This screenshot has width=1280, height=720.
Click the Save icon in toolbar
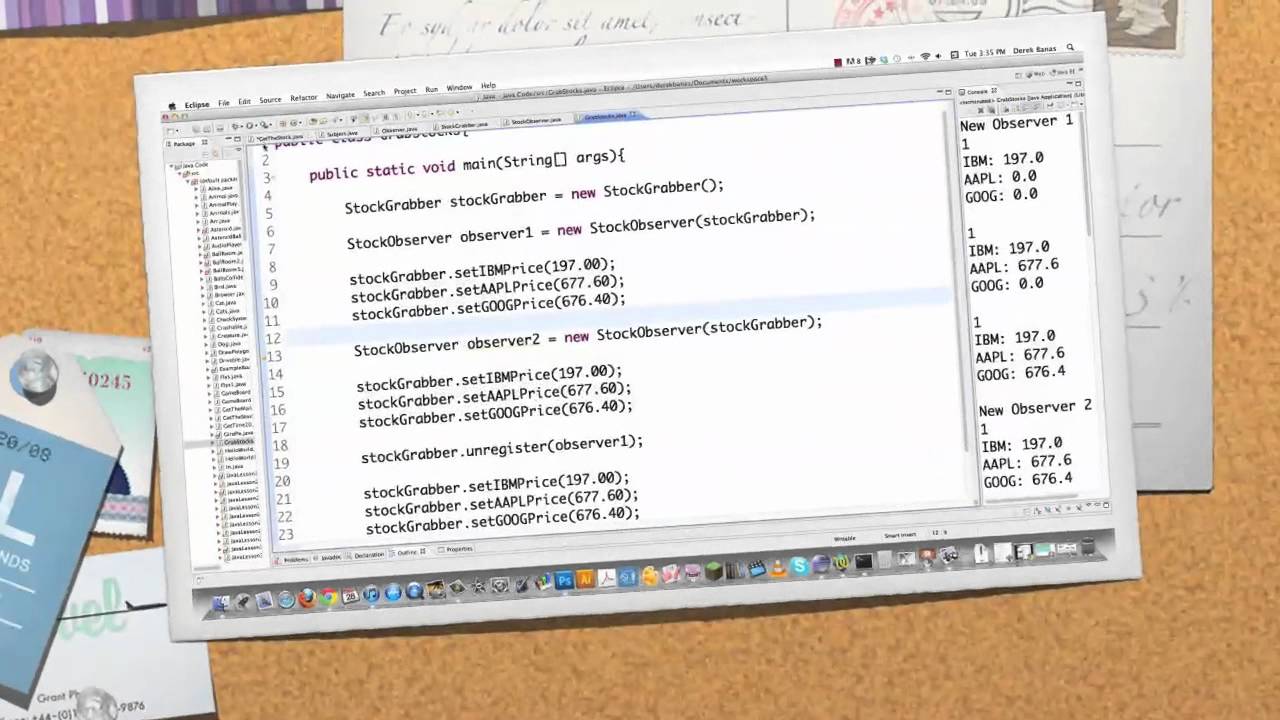(x=196, y=128)
